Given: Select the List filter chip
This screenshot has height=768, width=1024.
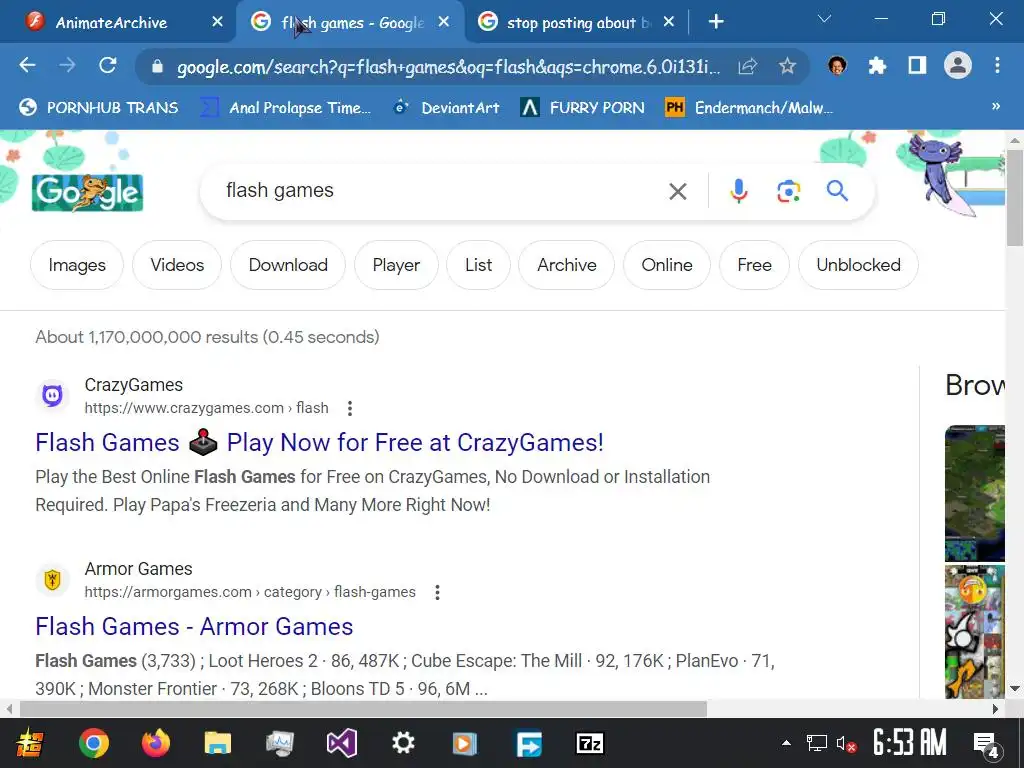Looking at the screenshot, I should [478, 265].
